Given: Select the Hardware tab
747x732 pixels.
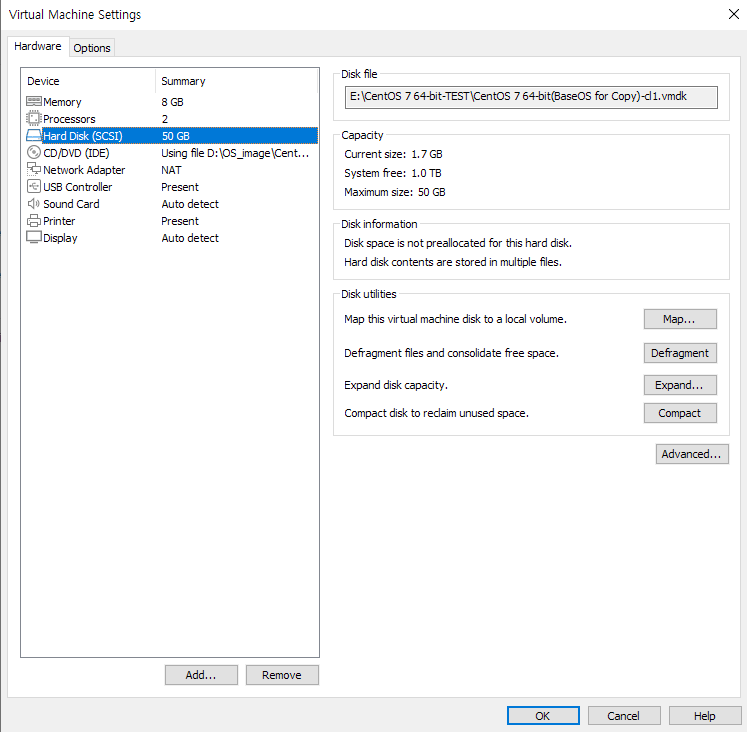Looking at the screenshot, I should pyautogui.click(x=38, y=46).
